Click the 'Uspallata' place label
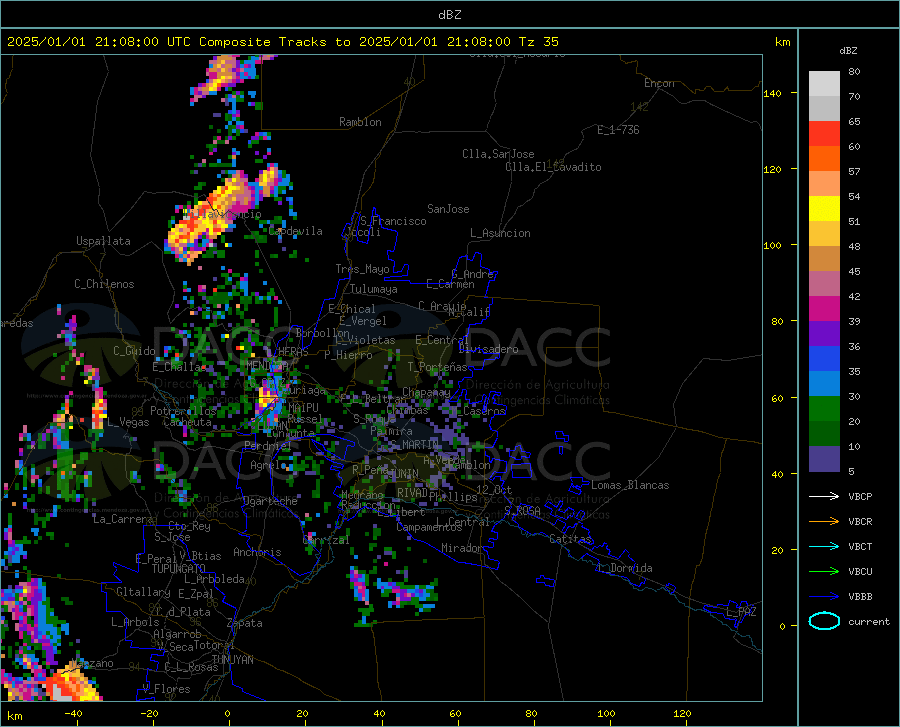This screenshot has width=900, height=727. tap(103, 241)
